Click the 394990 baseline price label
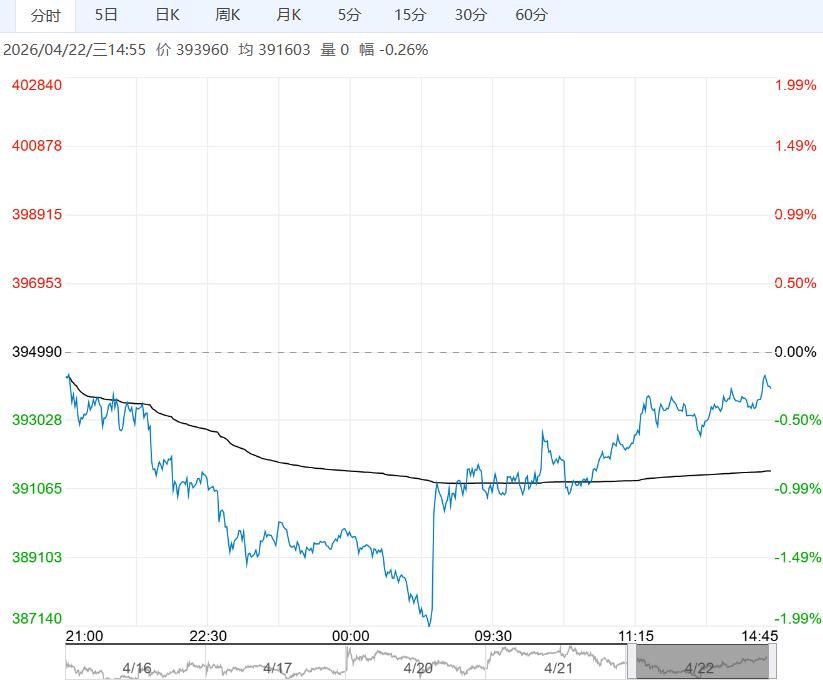This screenshot has height=682, width=823. click(x=36, y=352)
